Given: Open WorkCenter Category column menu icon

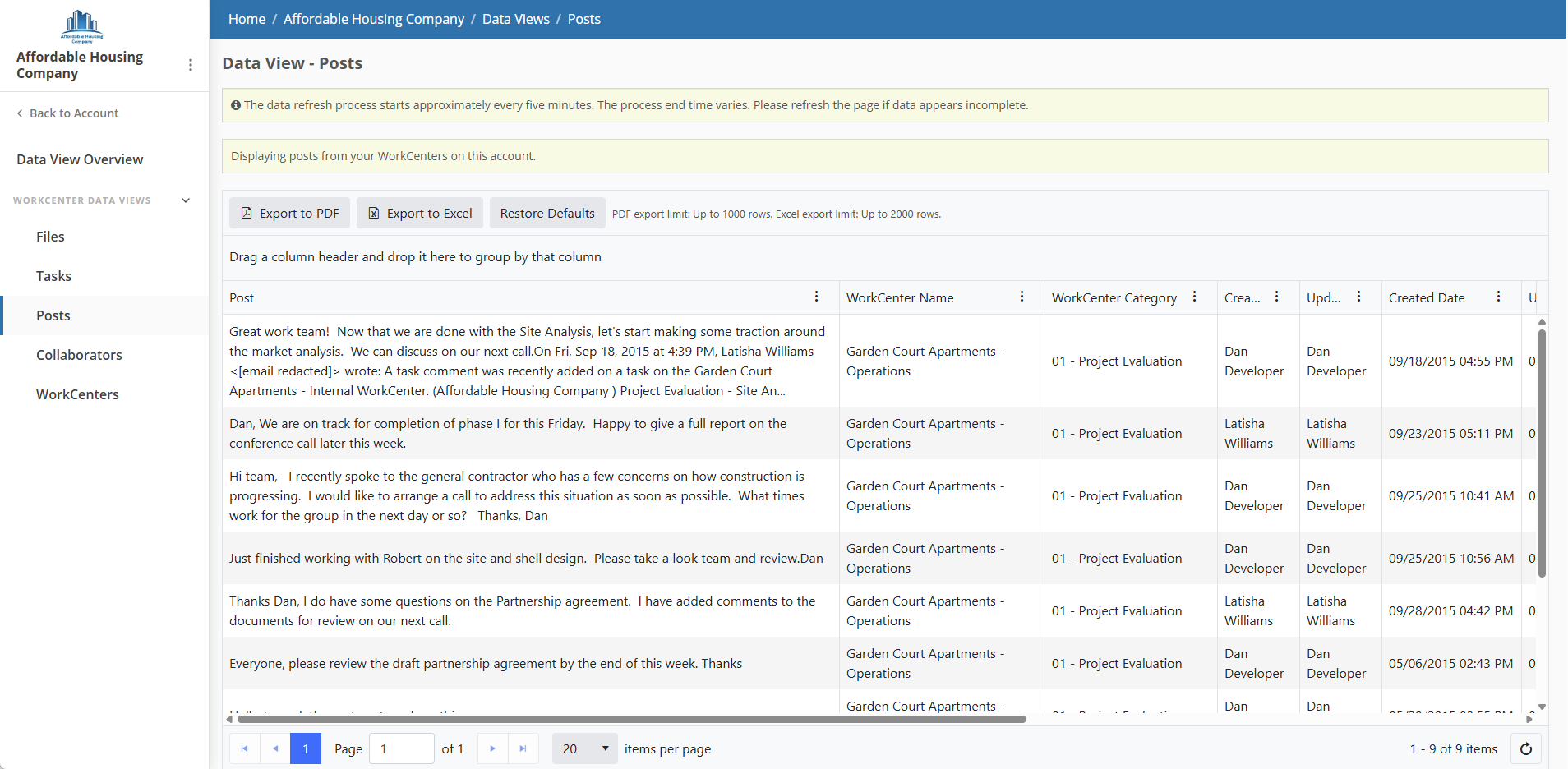Looking at the screenshot, I should click(1194, 297).
